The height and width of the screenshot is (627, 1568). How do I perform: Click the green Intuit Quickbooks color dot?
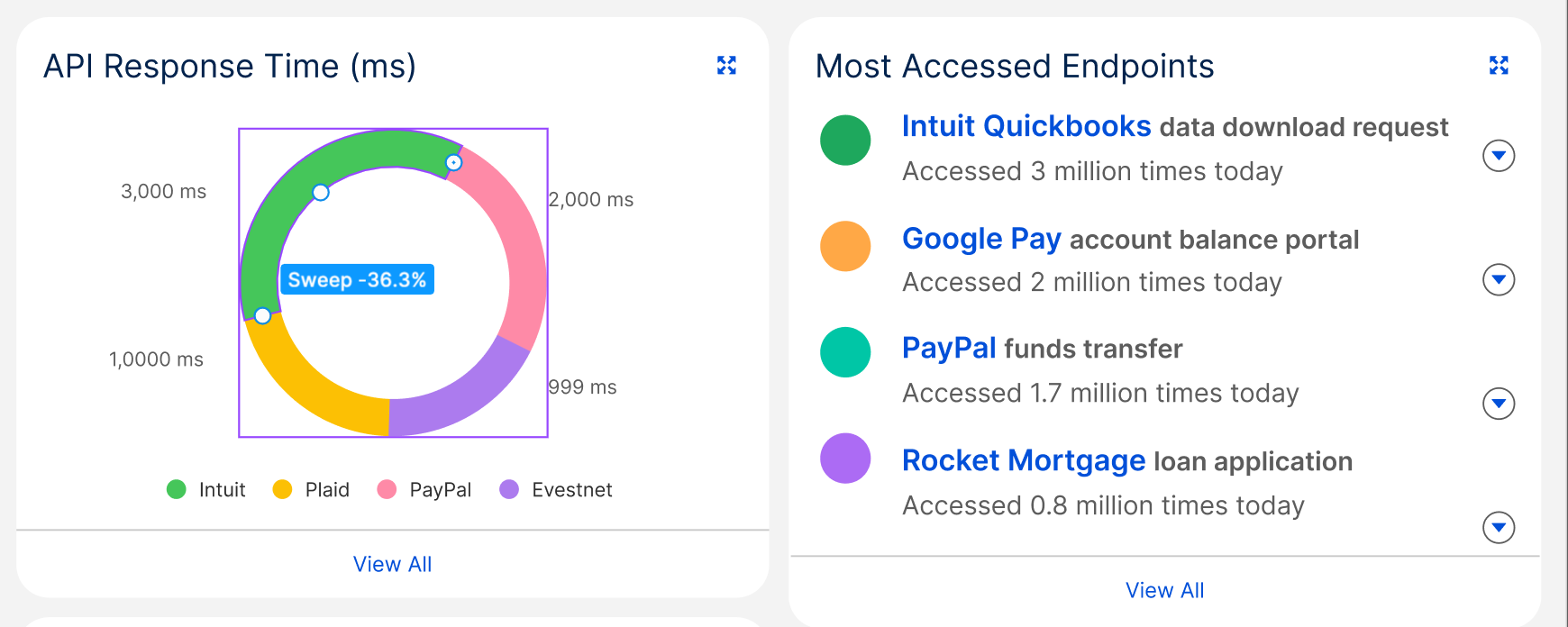845,140
